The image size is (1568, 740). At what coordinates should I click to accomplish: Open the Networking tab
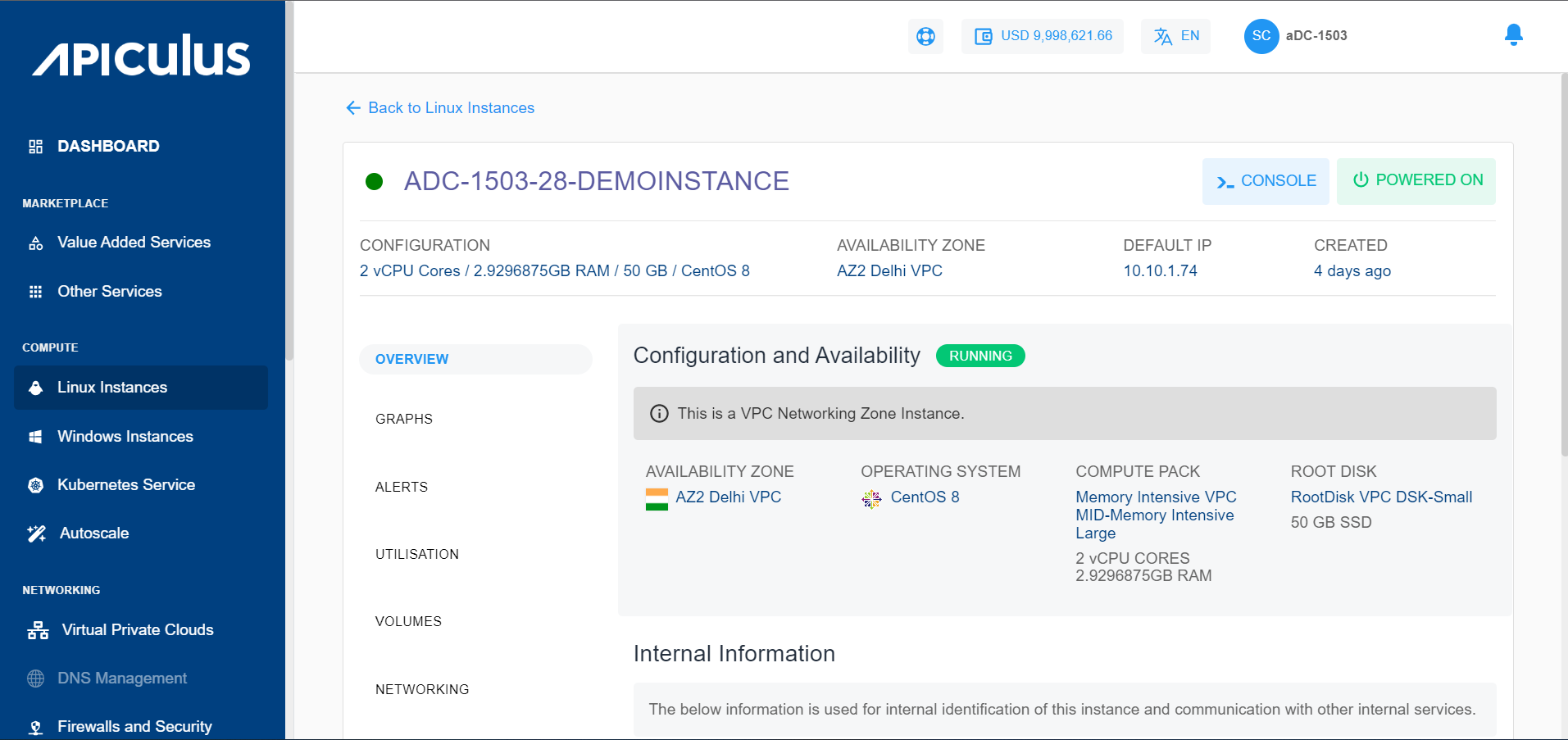pos(422,689)
